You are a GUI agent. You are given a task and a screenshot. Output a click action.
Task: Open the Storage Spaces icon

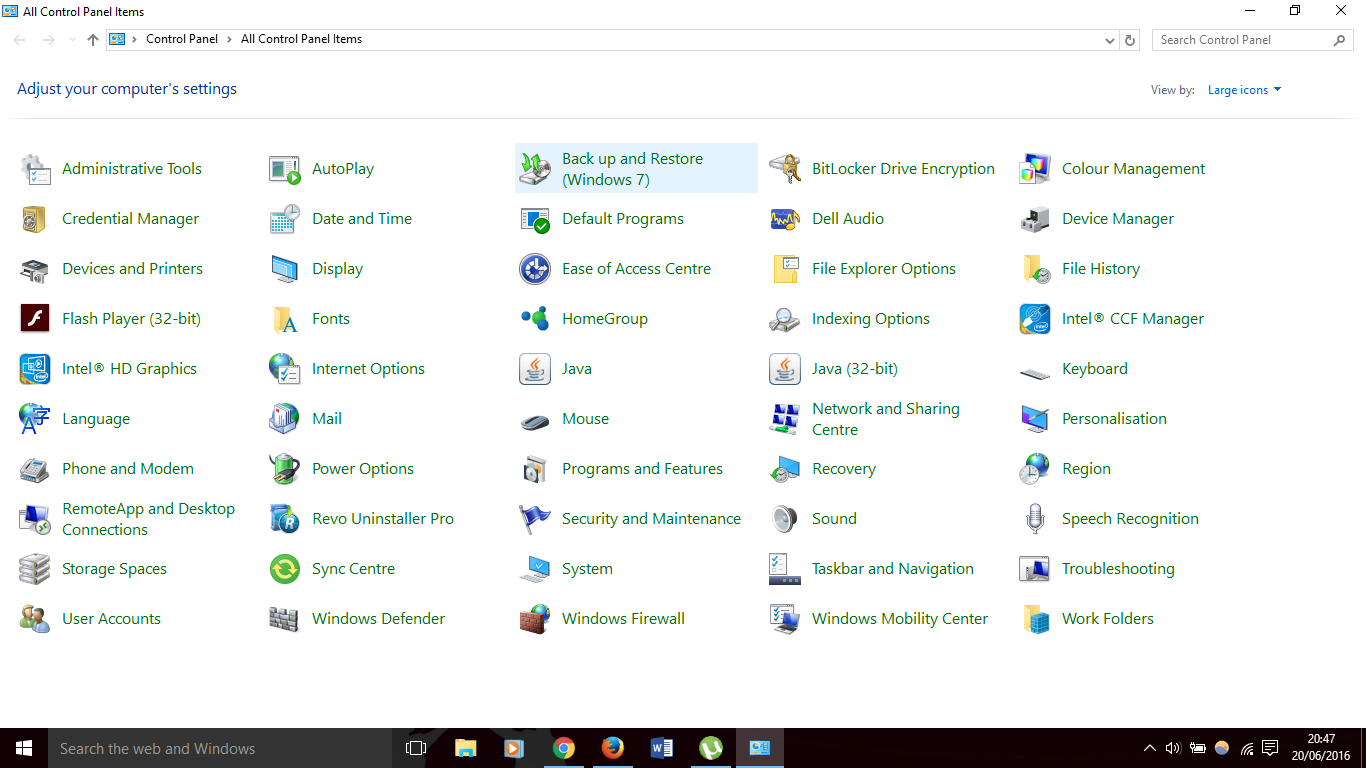pyautogui.click(x=35, y=569)
